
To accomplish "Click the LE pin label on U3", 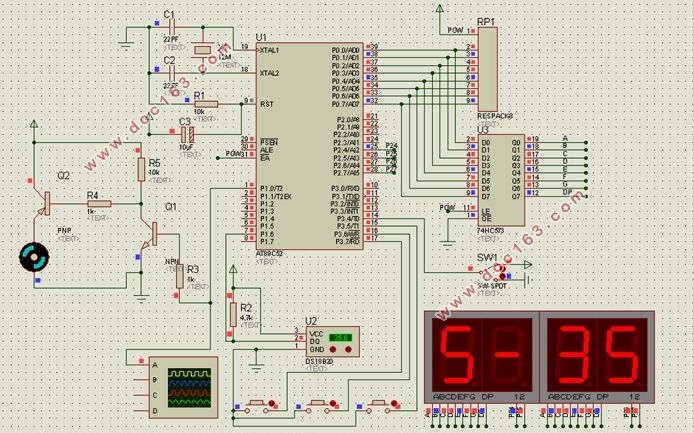I will [486, 211].
